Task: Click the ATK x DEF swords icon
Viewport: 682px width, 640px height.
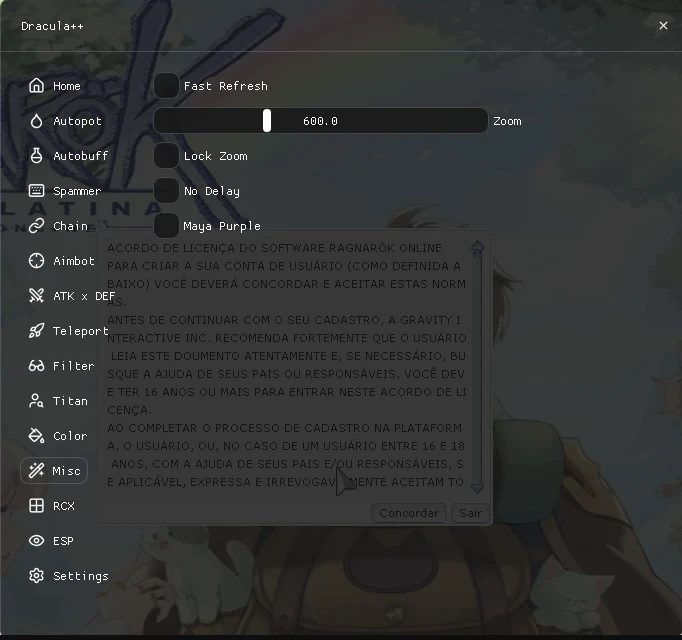Action: (x=37, y=296)
